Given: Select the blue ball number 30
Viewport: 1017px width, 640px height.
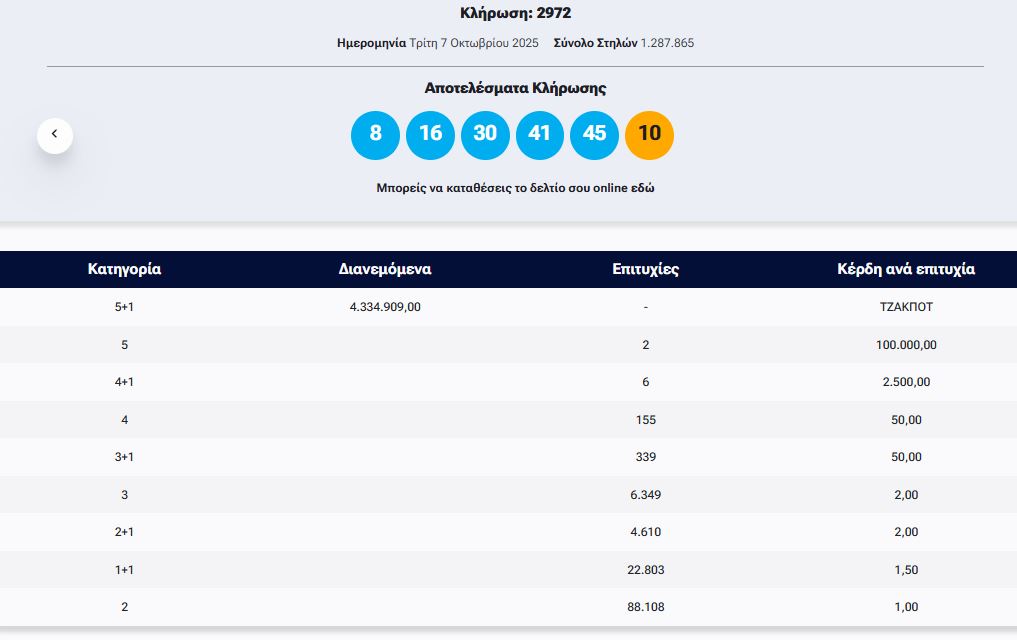Looking at the screenshot, I should (485, 134).
